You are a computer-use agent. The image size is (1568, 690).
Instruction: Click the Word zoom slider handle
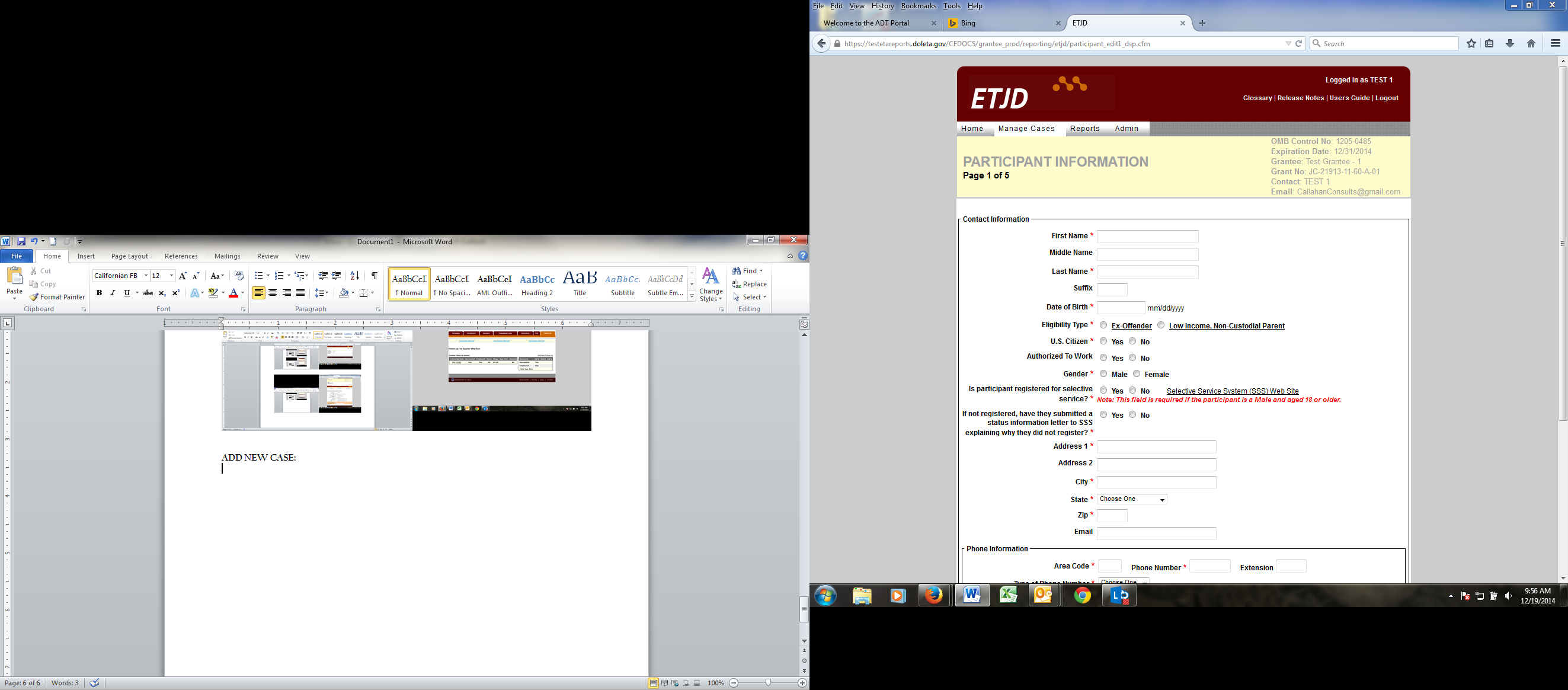(768, 683)
